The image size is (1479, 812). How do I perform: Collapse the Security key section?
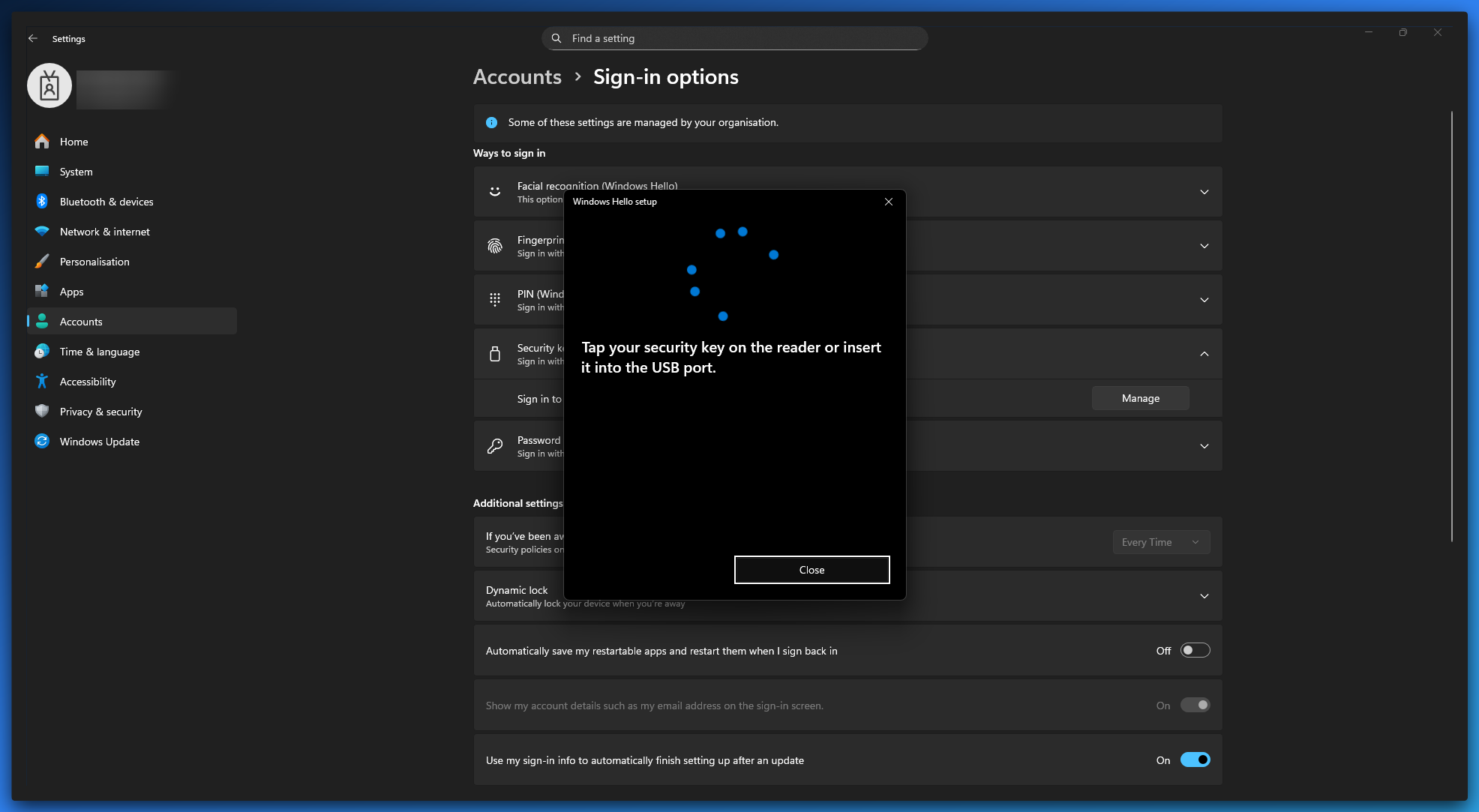coord(1204,354)
